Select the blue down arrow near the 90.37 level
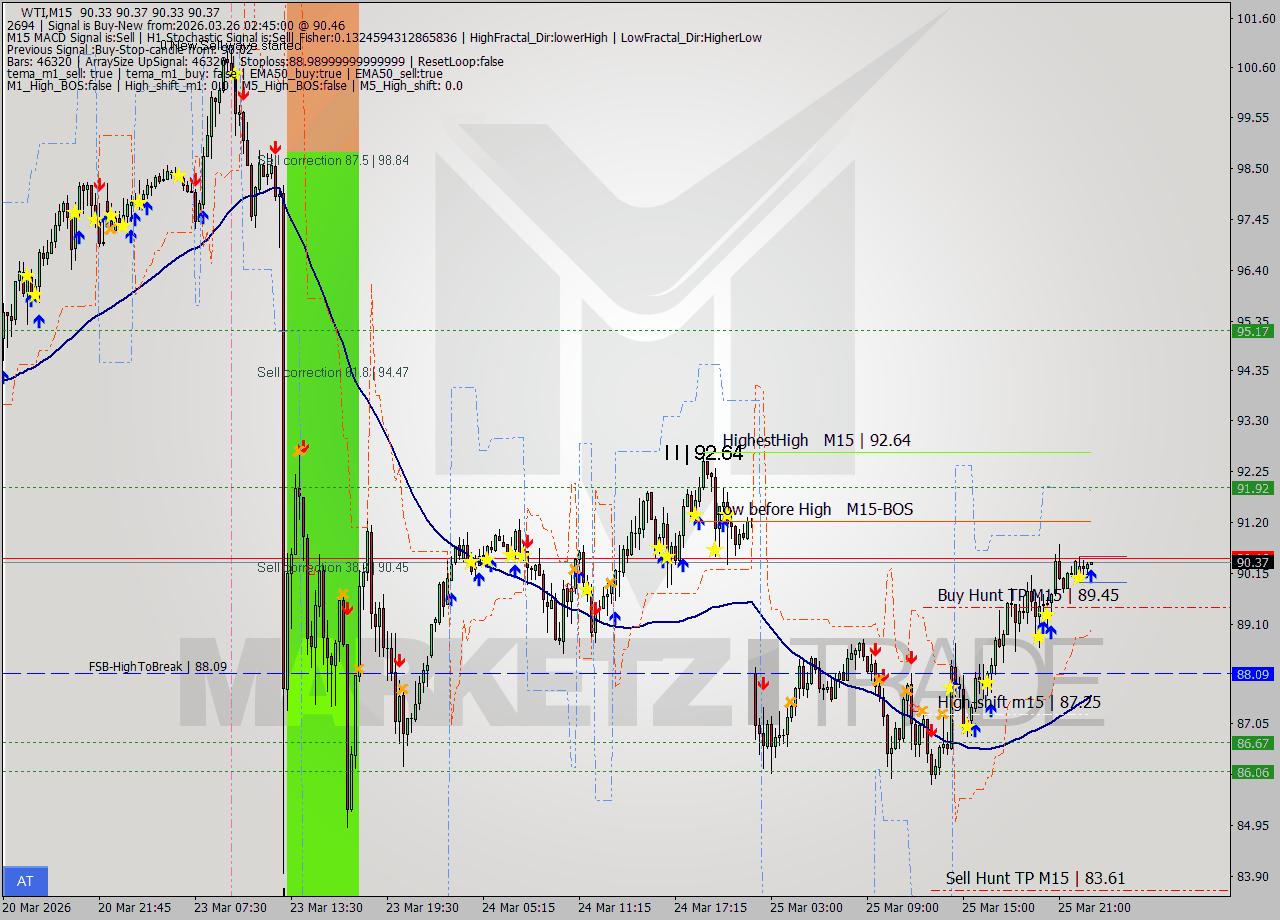The height and width of the screenshot is (920, 1280). click(1091, 576)
